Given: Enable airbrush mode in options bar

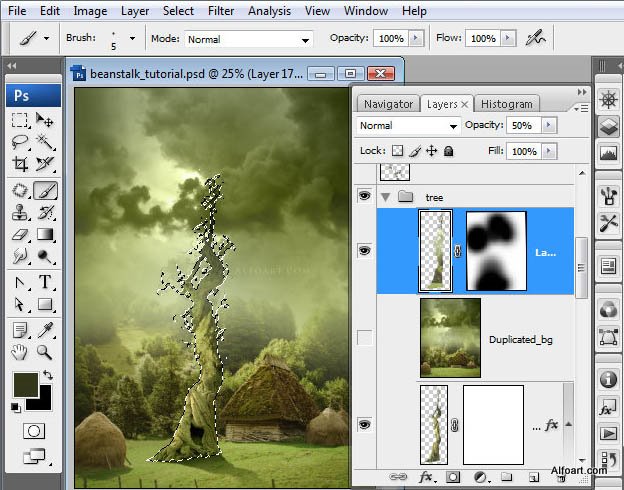Looking at the screenshot, I should [x=537, y=38].
